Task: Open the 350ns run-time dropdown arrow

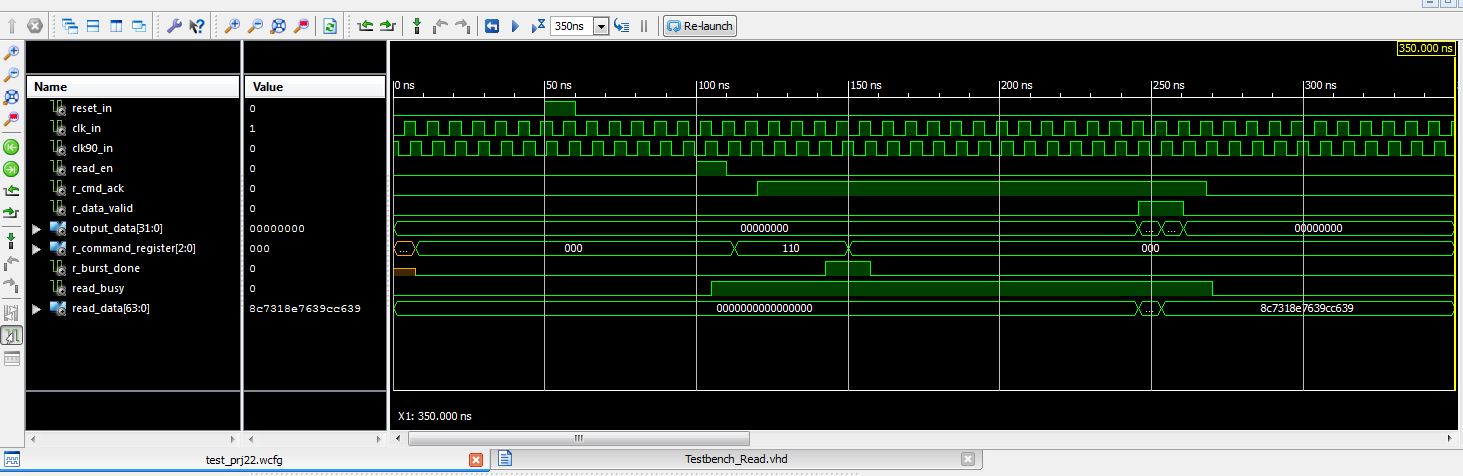Action: pos(601,26)
